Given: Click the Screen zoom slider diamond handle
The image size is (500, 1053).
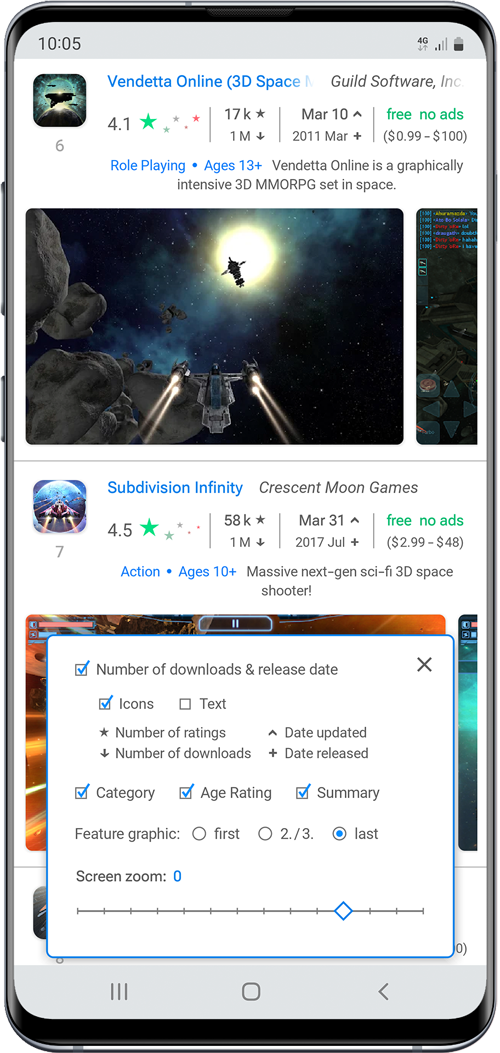Looking at the screenshot, I should coord(343,911).
